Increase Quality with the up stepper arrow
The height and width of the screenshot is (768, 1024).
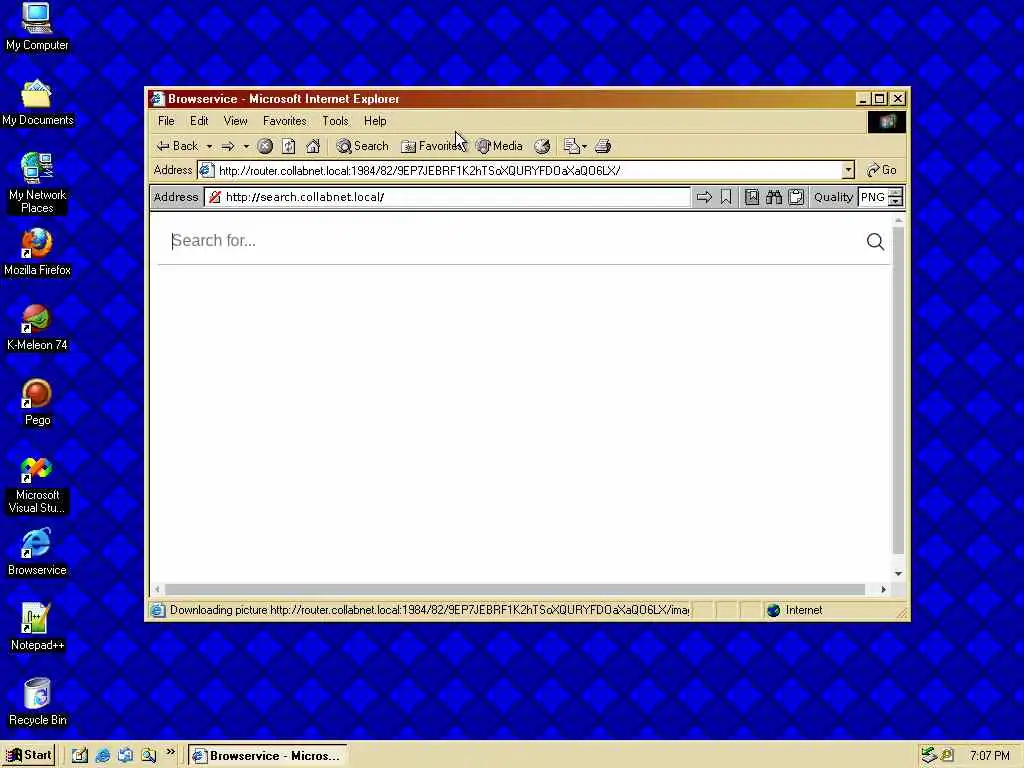[896, 193]
